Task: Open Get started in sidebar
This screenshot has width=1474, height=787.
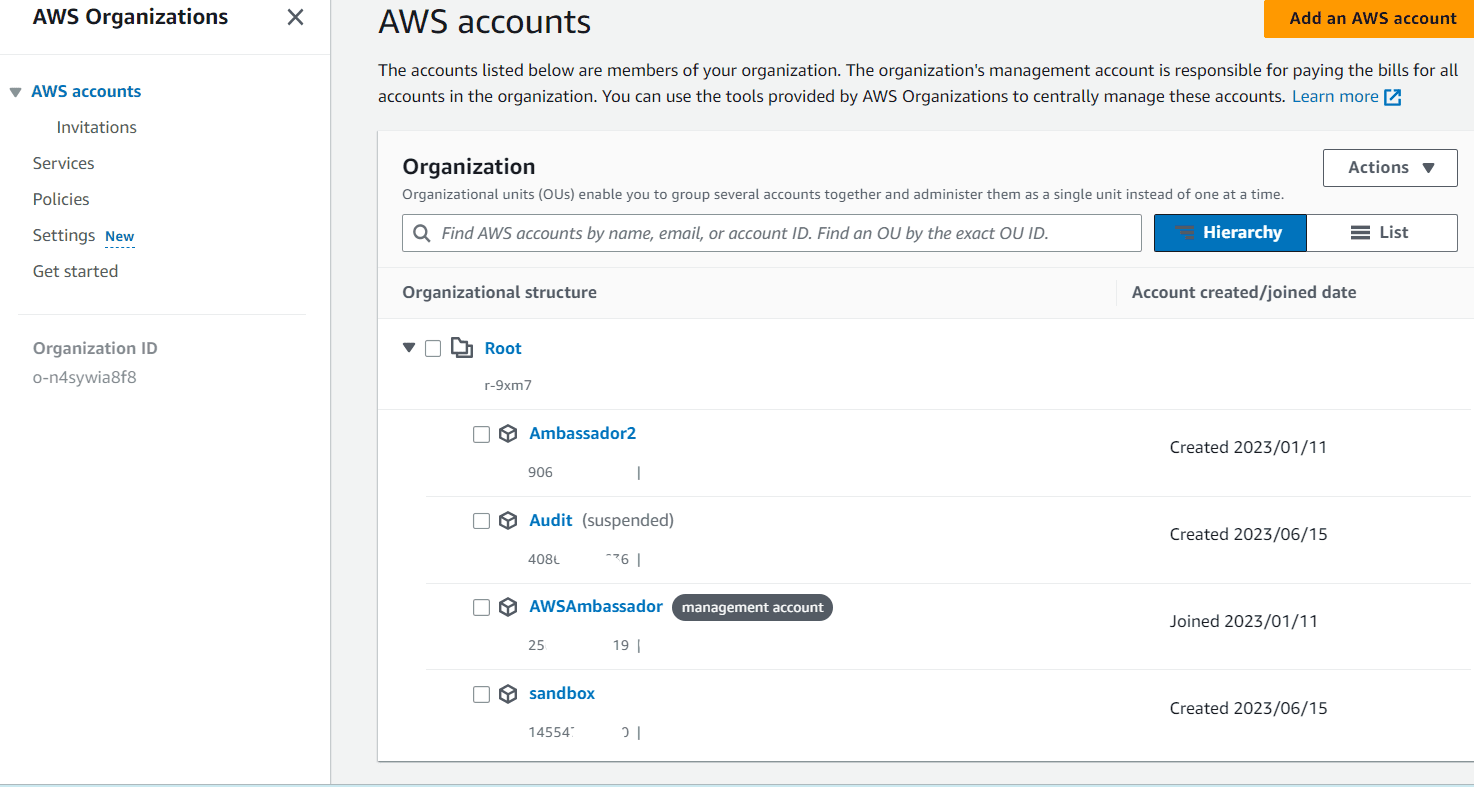Action: tap(75, 271)
